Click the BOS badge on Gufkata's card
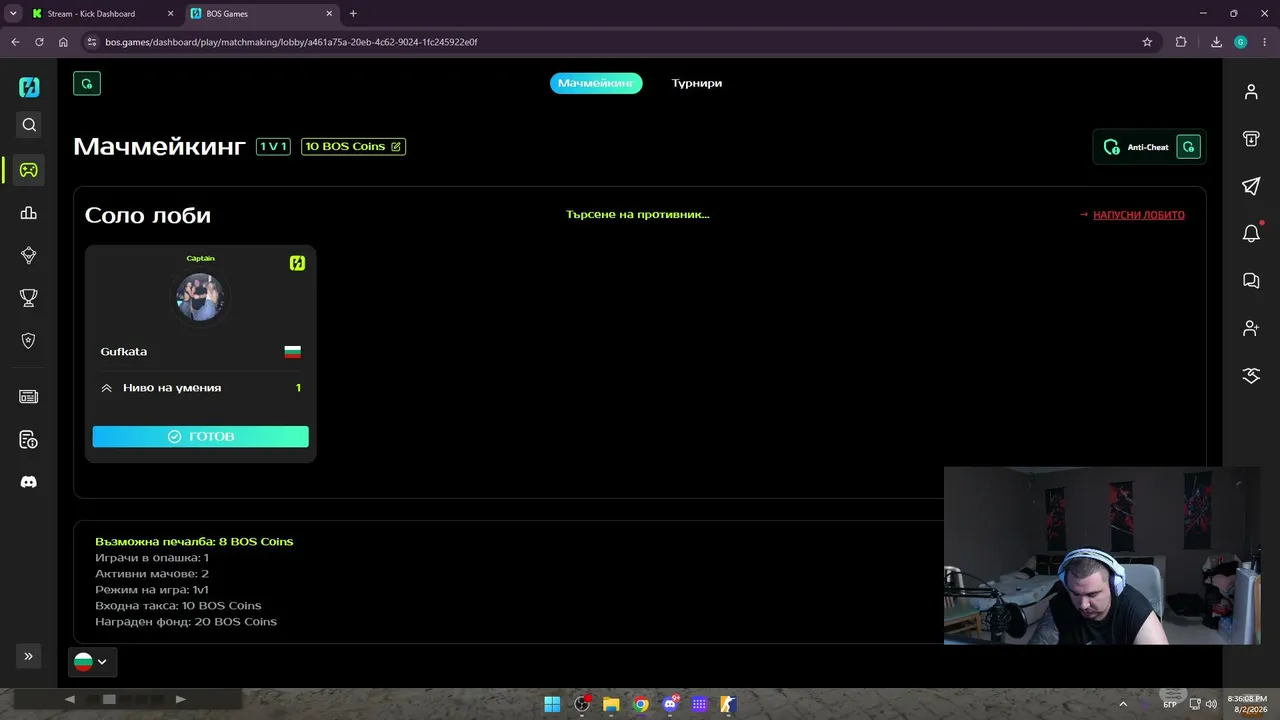This screenshot has width=1280, height=720. pyautogui.click(x=297, y=263)
